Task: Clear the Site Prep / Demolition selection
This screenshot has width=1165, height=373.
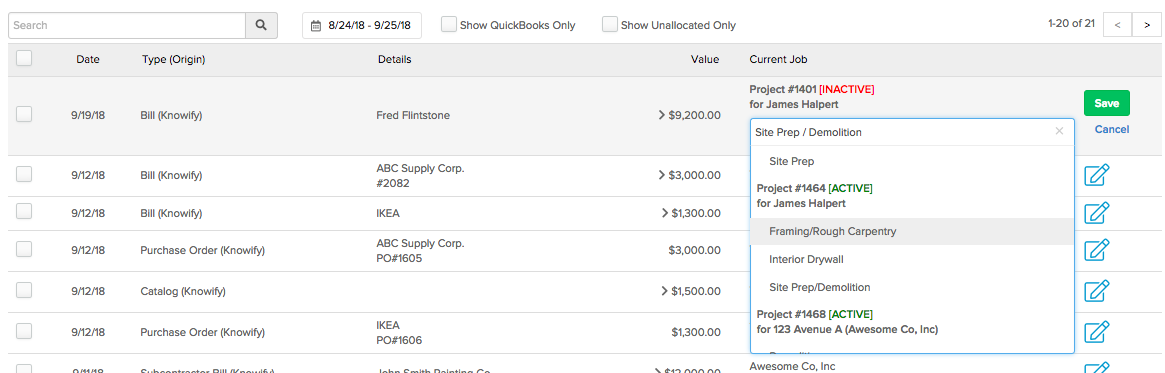Action: (1059, 132)
